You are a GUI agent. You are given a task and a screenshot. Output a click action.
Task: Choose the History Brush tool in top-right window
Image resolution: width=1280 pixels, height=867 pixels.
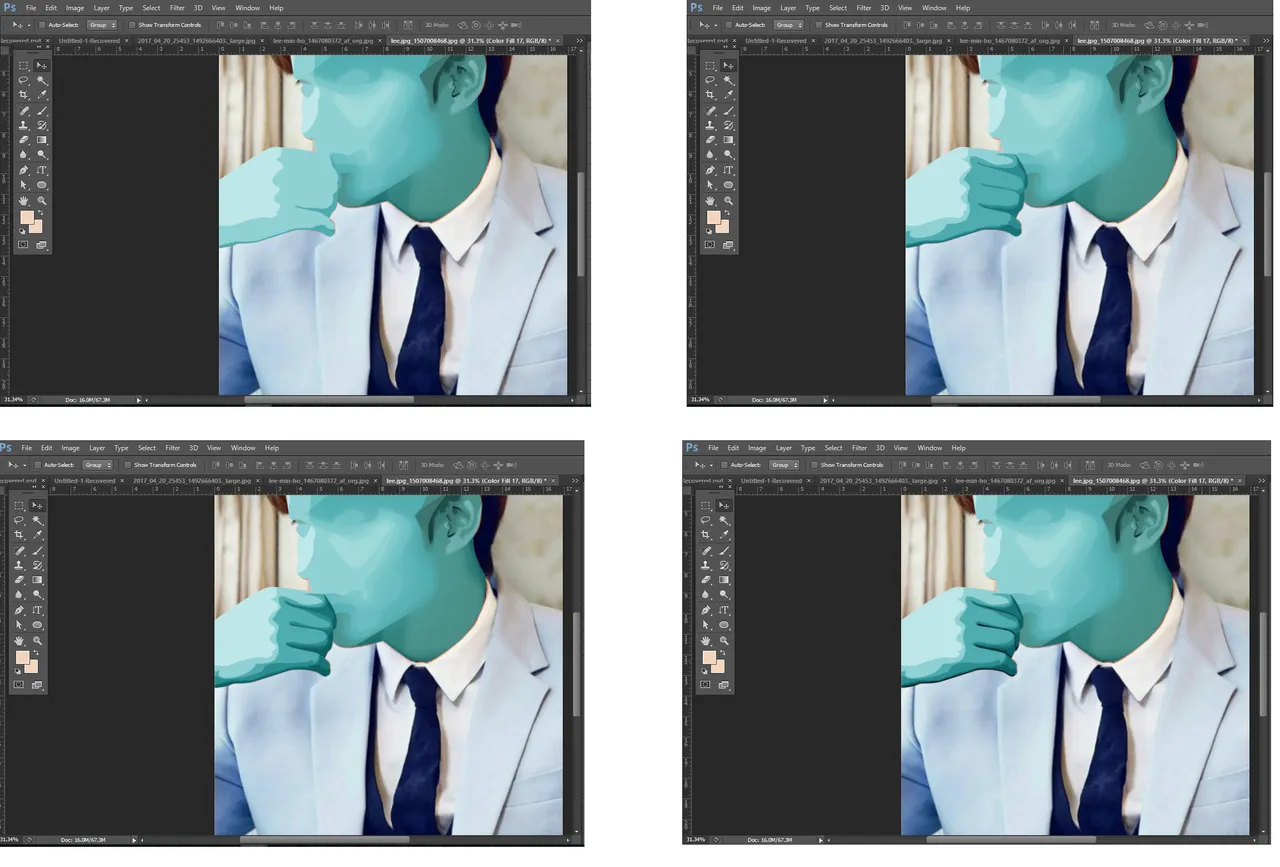tap(729, 125)
